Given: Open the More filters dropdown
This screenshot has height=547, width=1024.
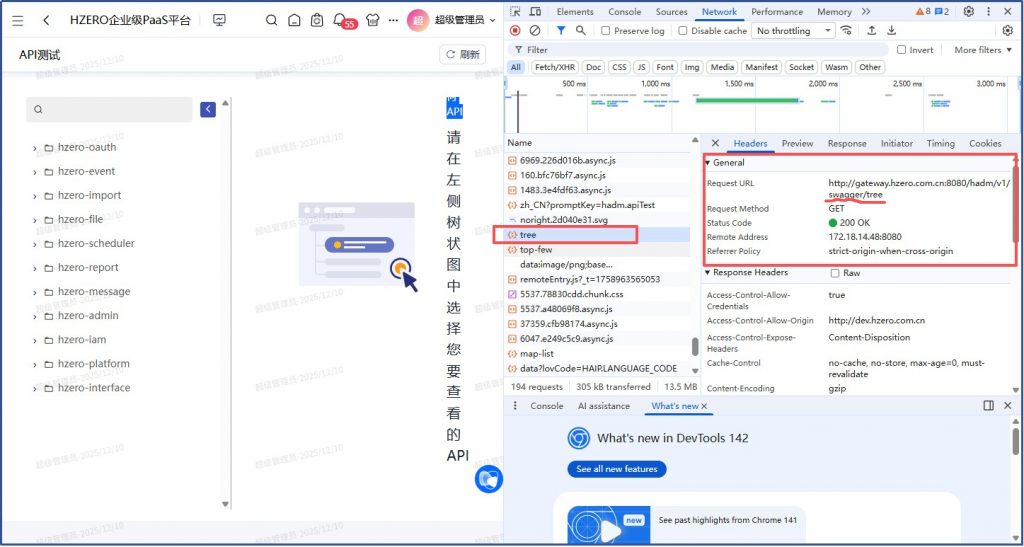Looking at the screenshot, I should [982, 50].
